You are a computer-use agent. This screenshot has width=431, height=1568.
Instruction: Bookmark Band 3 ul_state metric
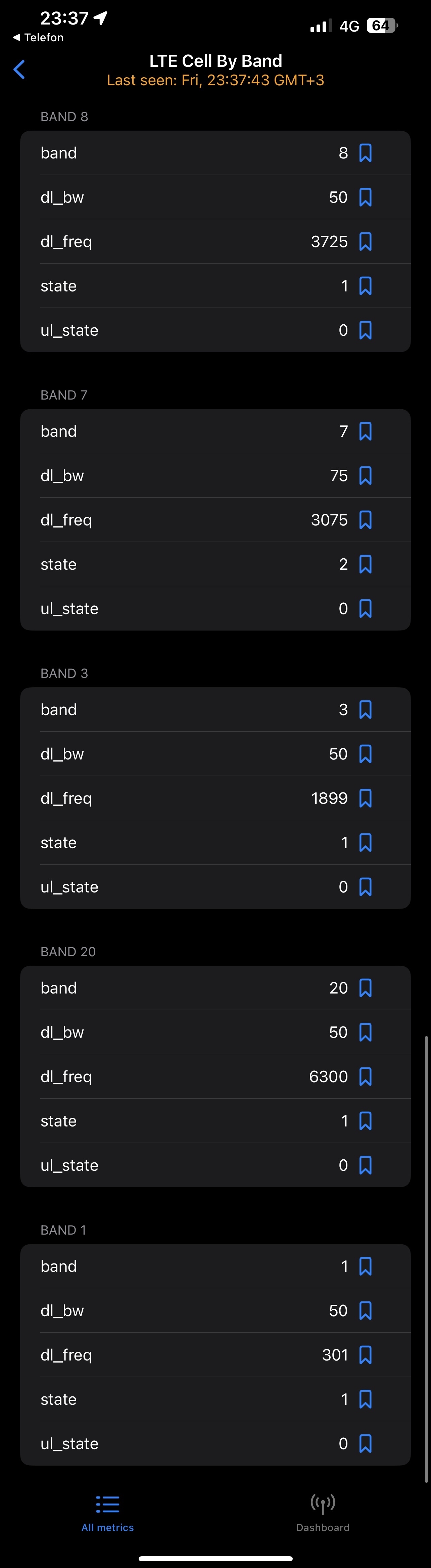coord(365,887)
